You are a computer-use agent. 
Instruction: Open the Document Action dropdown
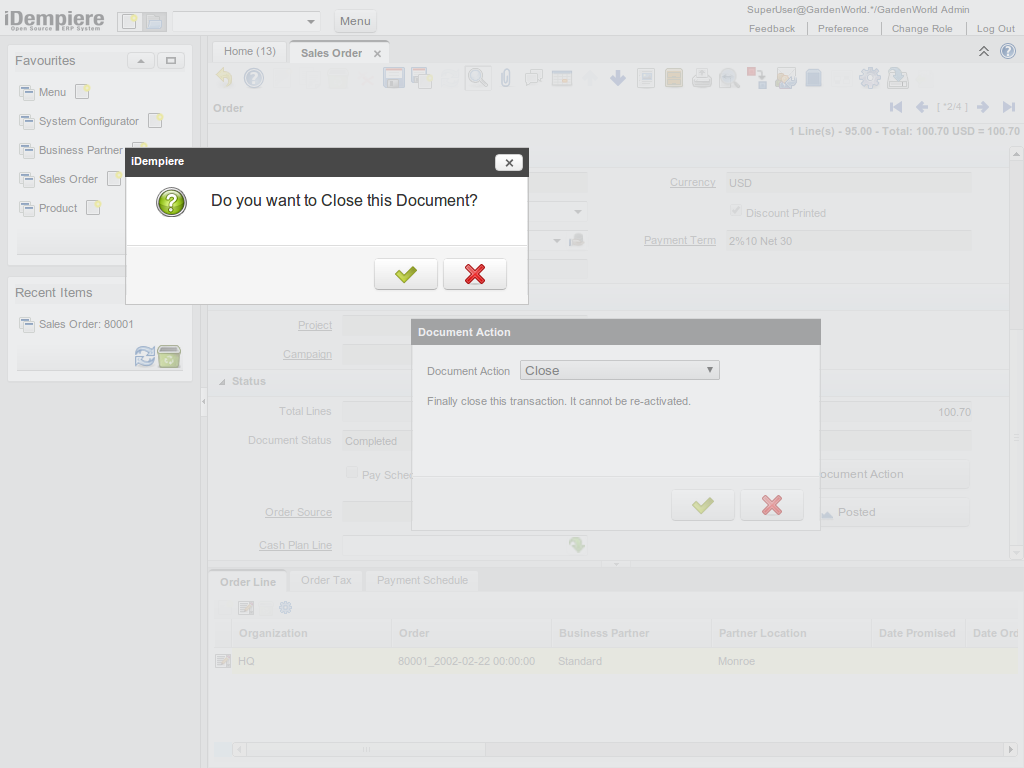(x=619, y=370)
